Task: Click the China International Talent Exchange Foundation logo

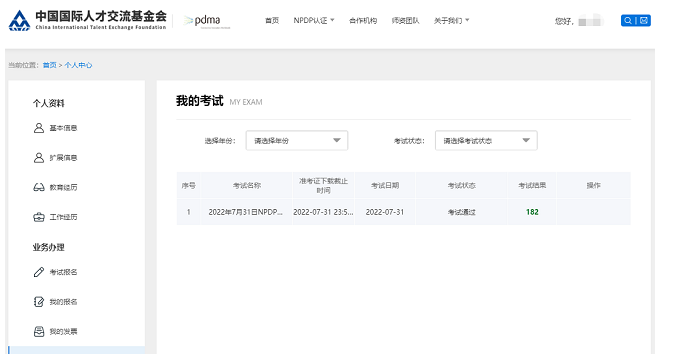Action: [87, 20]
